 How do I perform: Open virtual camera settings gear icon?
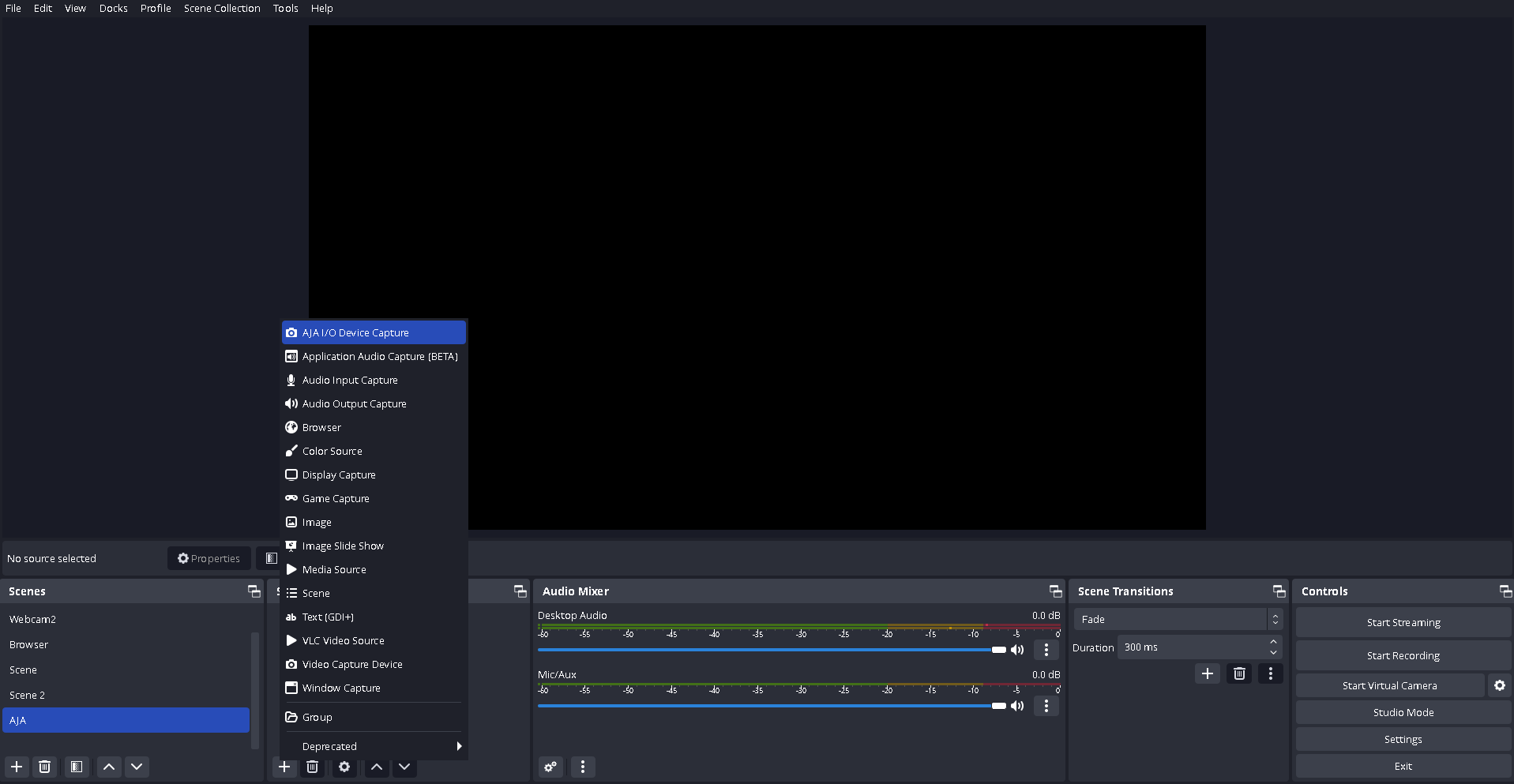point(1499,685)
